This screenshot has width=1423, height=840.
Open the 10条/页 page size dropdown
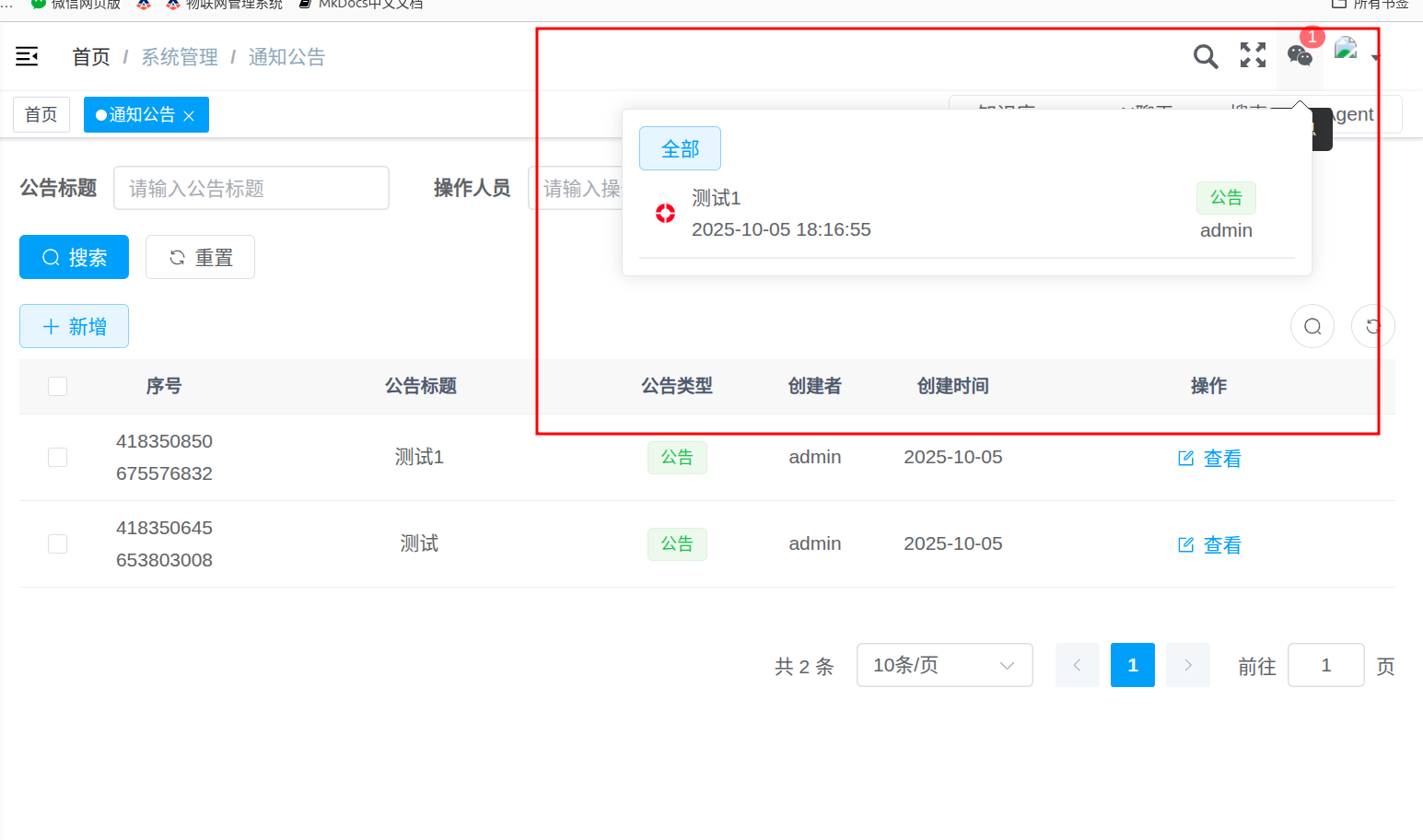[x=944, y=665]
